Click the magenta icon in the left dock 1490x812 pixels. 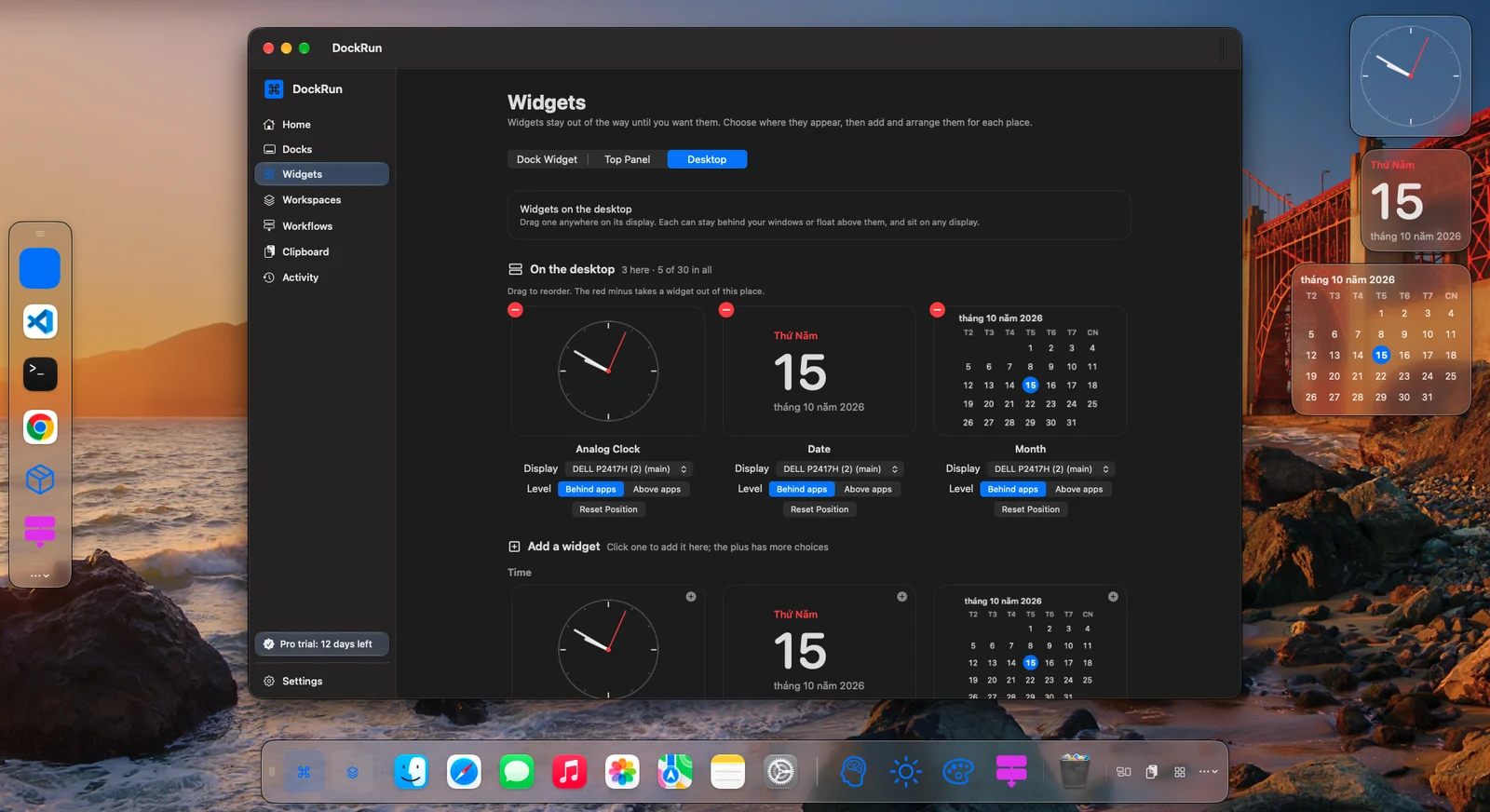point(40,532)
